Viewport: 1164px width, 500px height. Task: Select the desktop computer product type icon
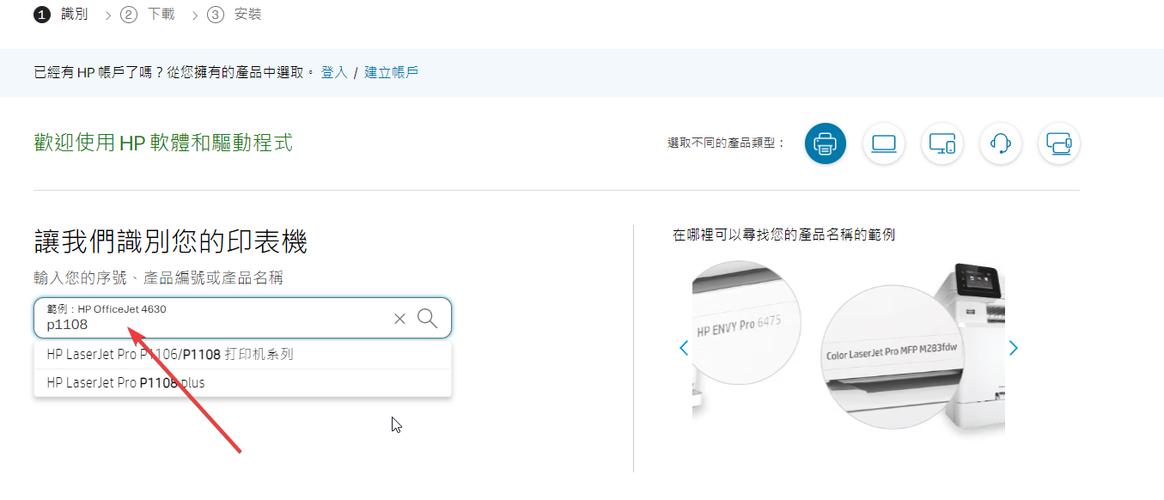tap(942, 143)
